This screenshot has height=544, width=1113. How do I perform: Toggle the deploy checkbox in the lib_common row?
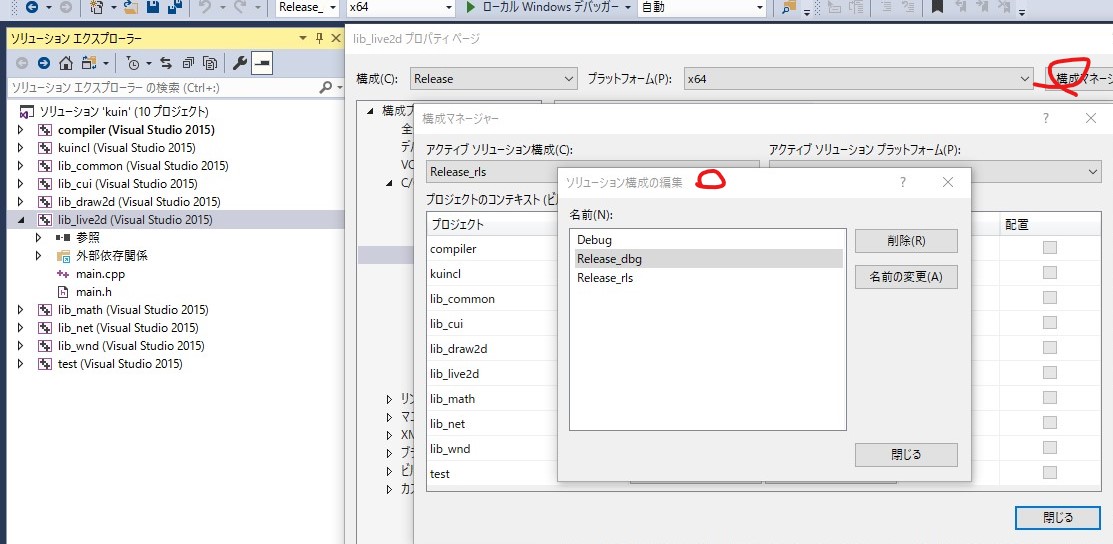tap(1049, 298)
